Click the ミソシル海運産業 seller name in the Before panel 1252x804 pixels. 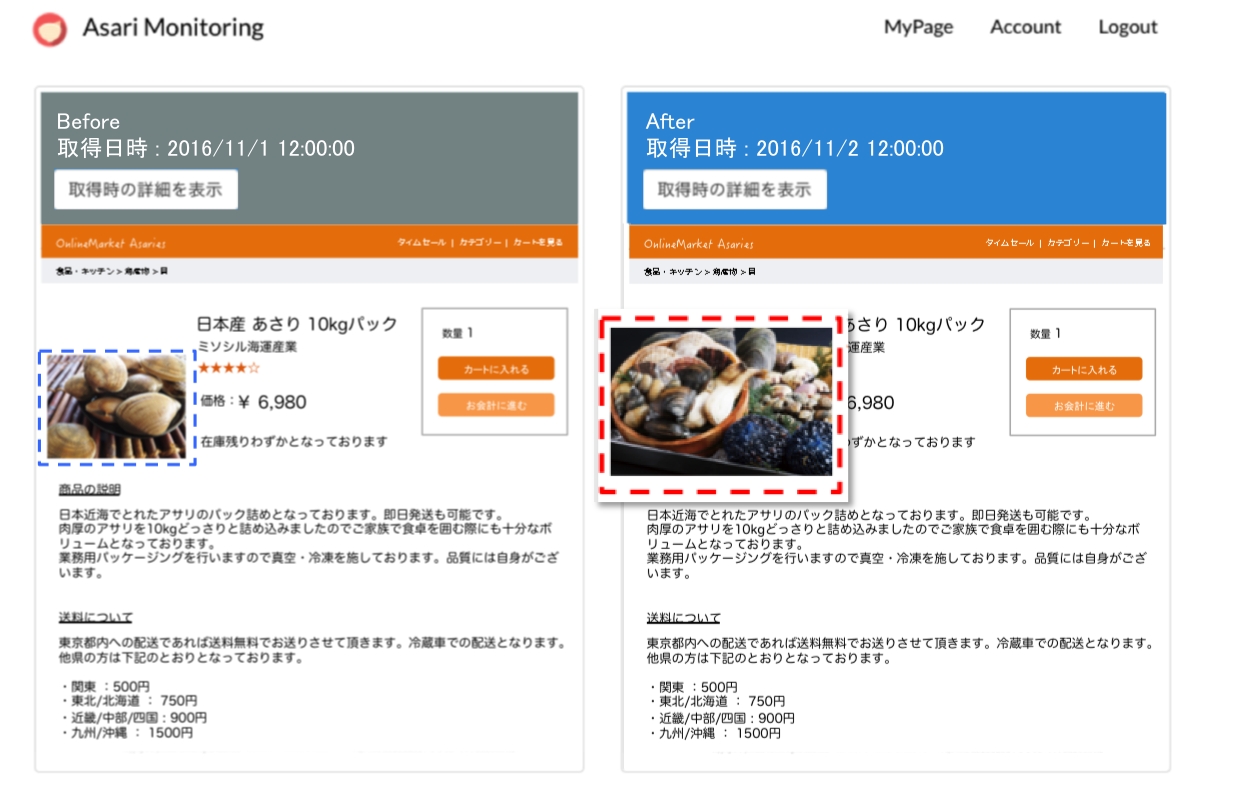[247, 347]
